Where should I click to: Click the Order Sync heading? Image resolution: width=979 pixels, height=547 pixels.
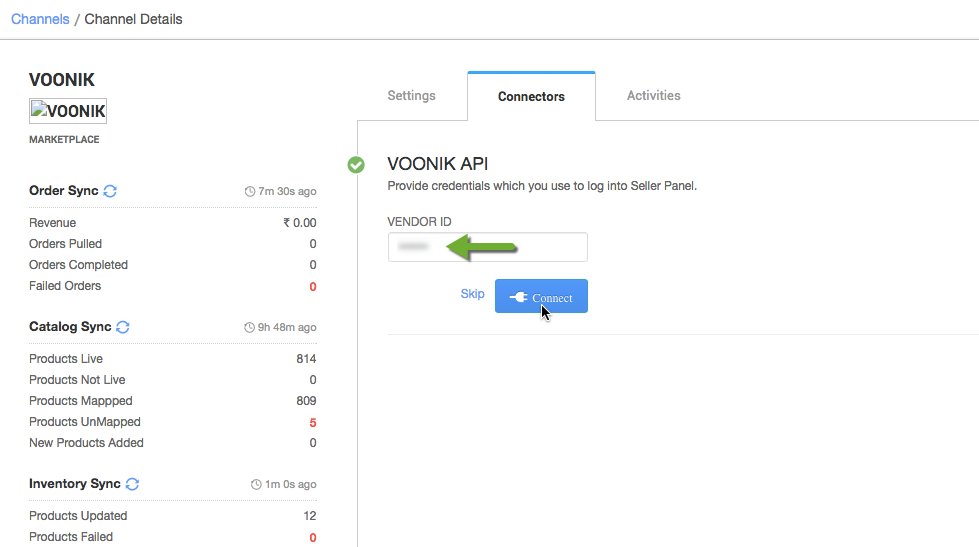coord(64,190)
